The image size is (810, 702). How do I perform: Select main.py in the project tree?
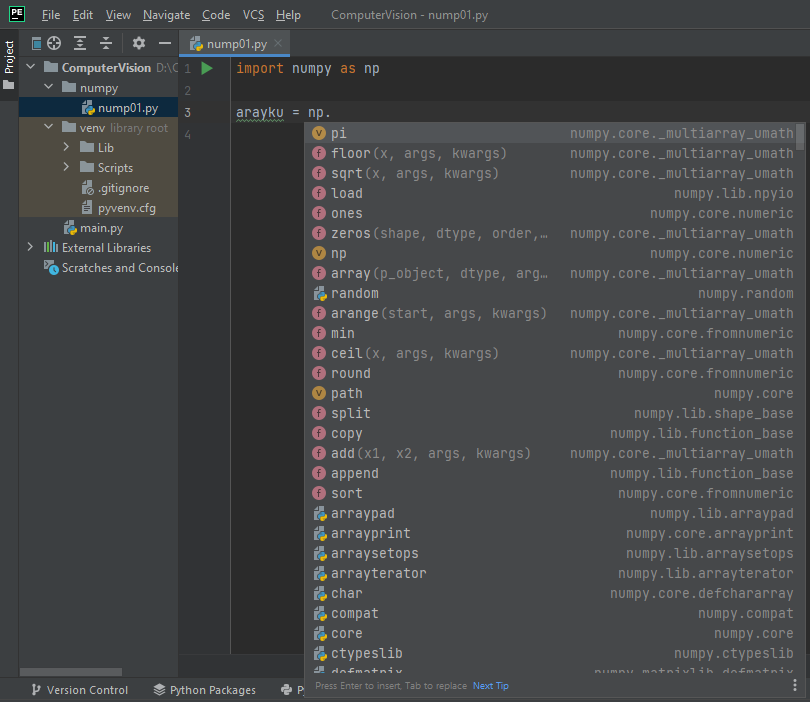coord(99,228)
